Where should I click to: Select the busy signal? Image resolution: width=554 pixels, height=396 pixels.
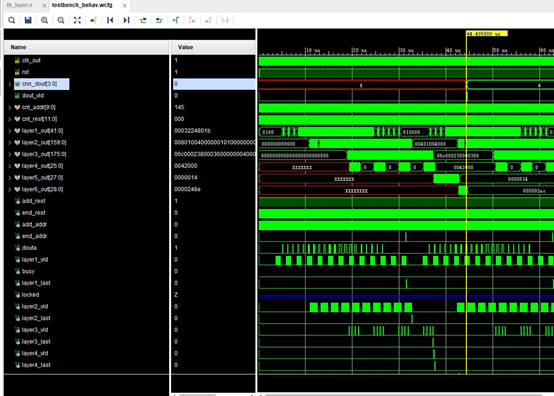(28, 271)
